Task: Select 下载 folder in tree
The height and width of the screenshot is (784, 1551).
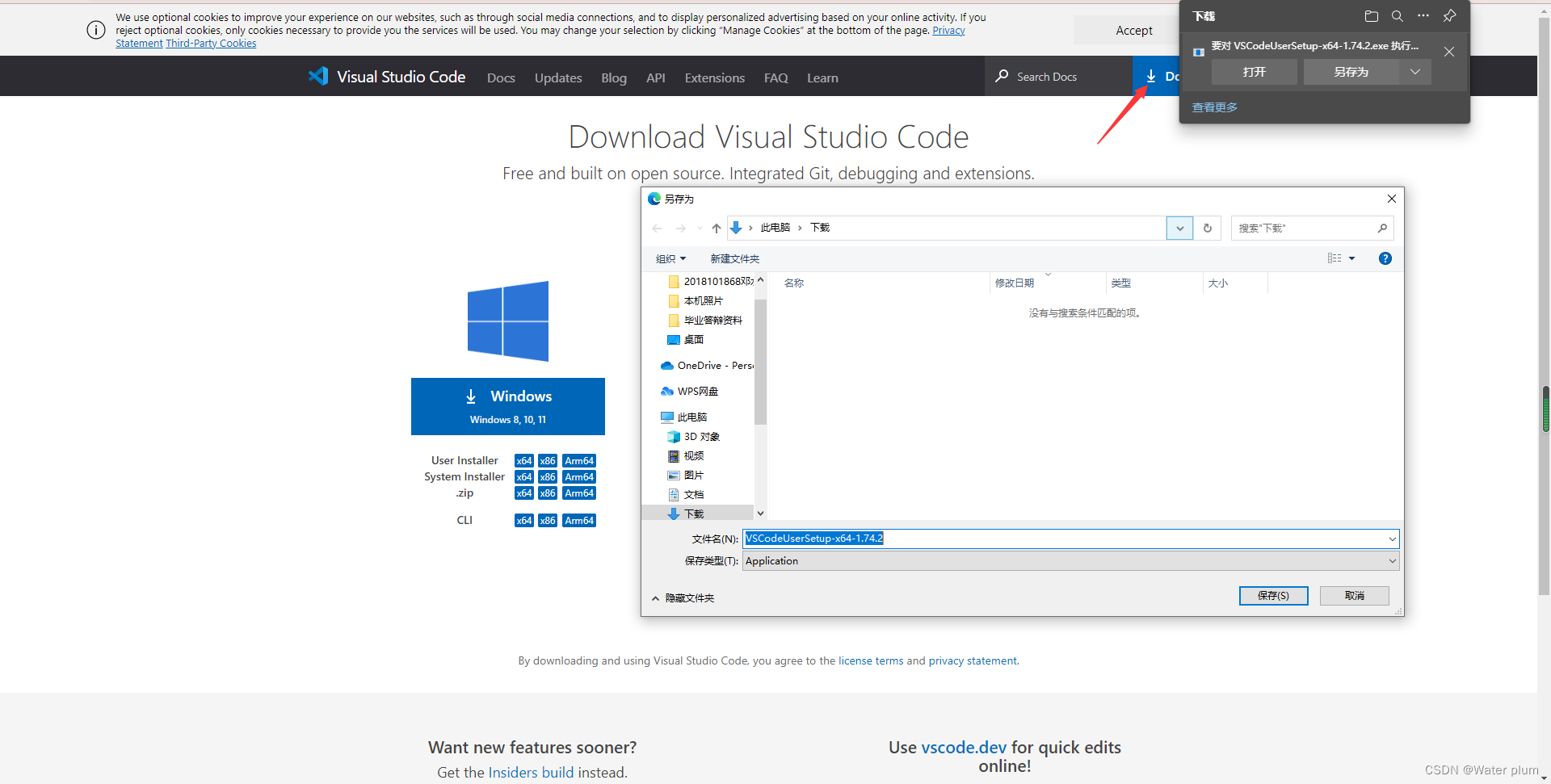Action: (686, 514)
